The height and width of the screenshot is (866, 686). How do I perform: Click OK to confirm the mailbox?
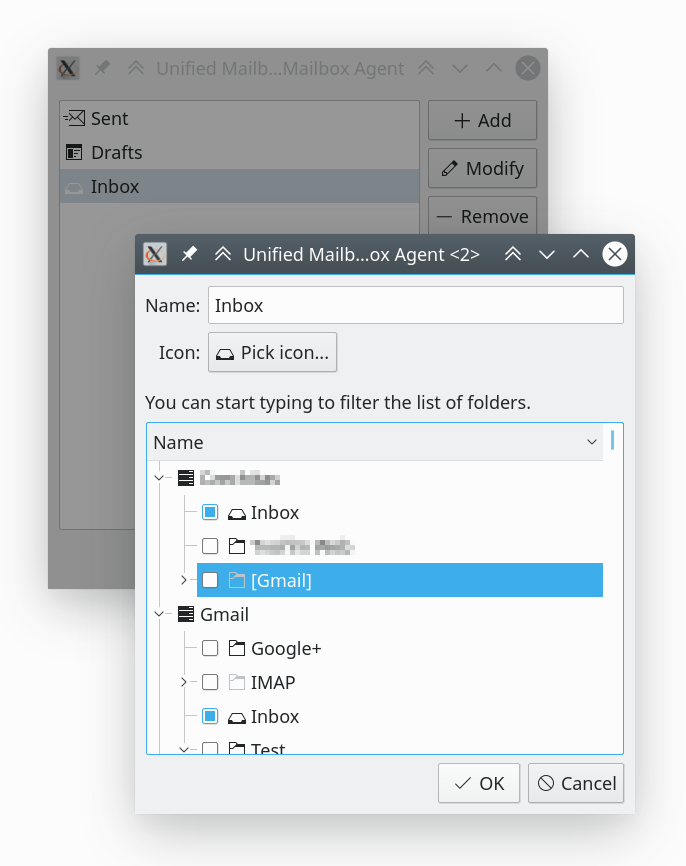(x=479, y=783)
